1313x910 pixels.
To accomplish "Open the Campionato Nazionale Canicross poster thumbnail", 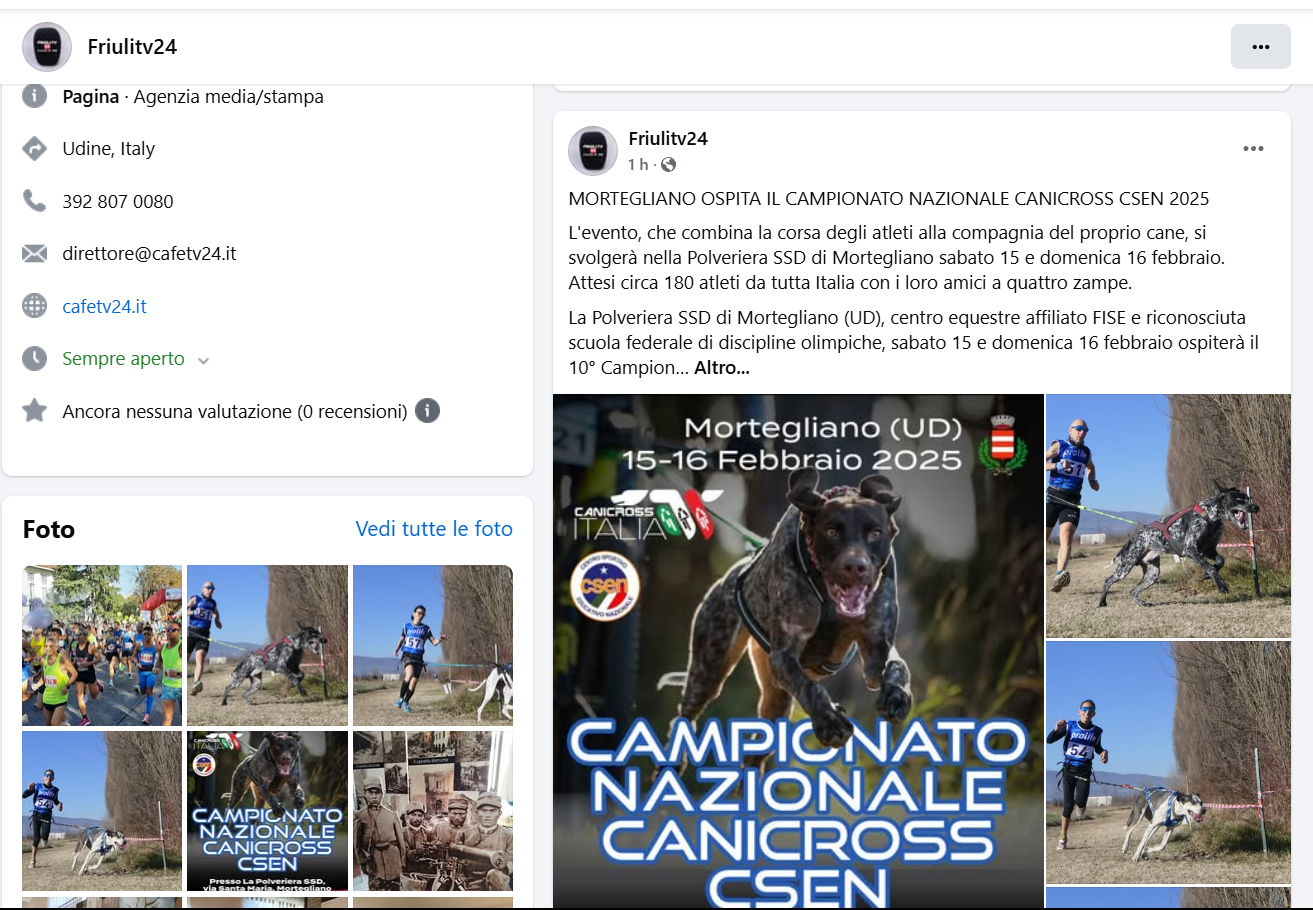I will pos(267,811).
